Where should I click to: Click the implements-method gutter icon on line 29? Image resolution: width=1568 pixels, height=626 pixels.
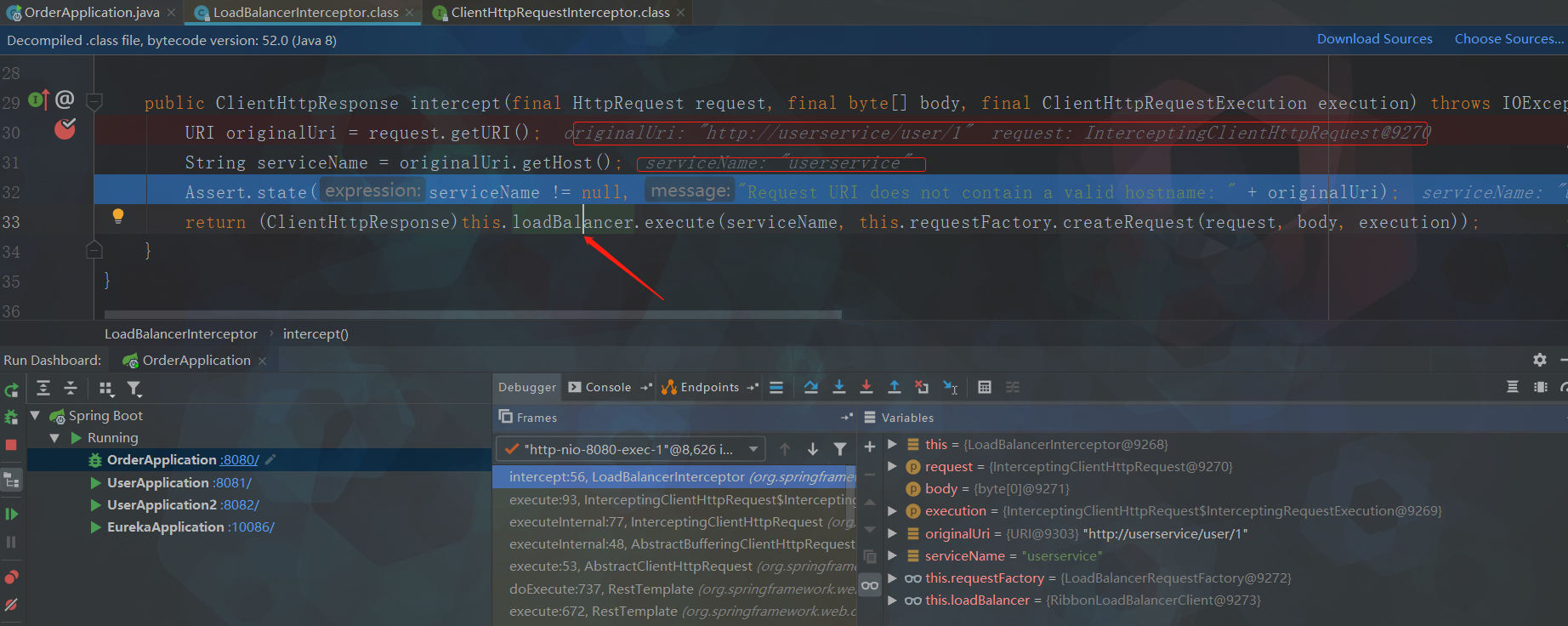tap(39, 100)
